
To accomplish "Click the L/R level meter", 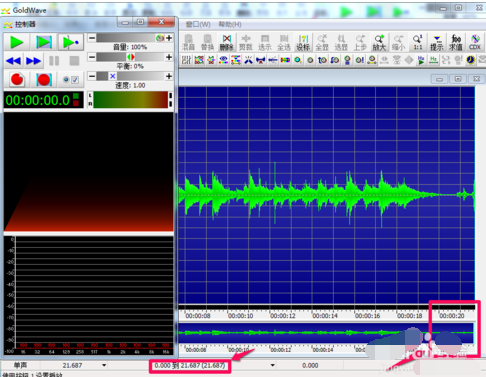I will pos(130,100).
